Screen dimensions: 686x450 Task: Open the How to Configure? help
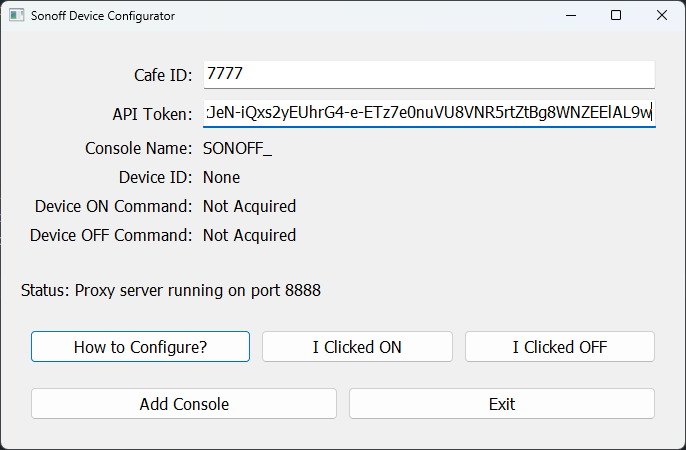coord(140,347)
